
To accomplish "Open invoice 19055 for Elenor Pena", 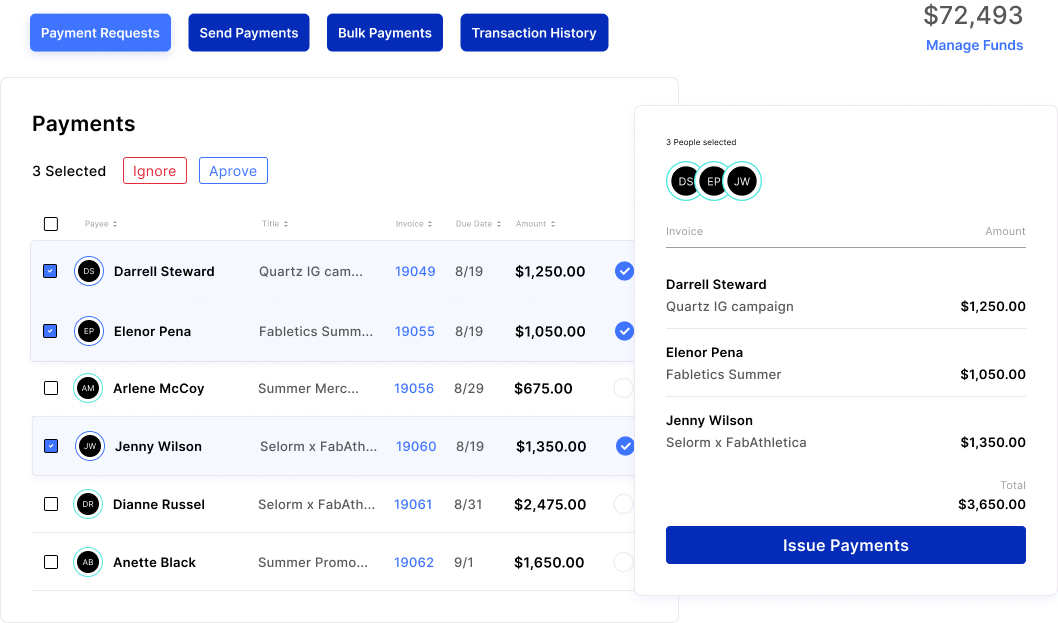I will (414, 331).
